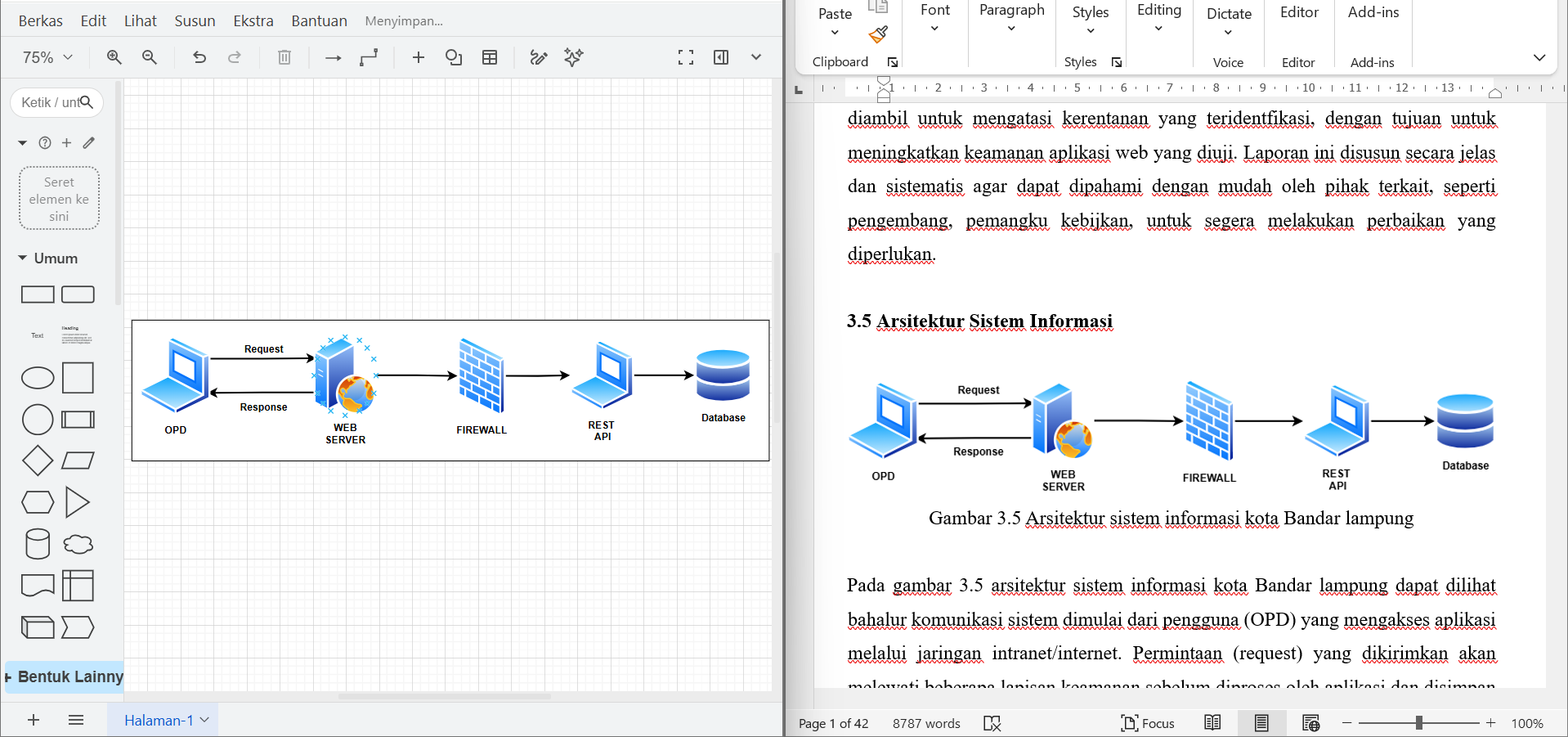The width and height of the screenshot is (1568, 737).
Task: Insert a table from the toolbar
Action: pos(490,57)
